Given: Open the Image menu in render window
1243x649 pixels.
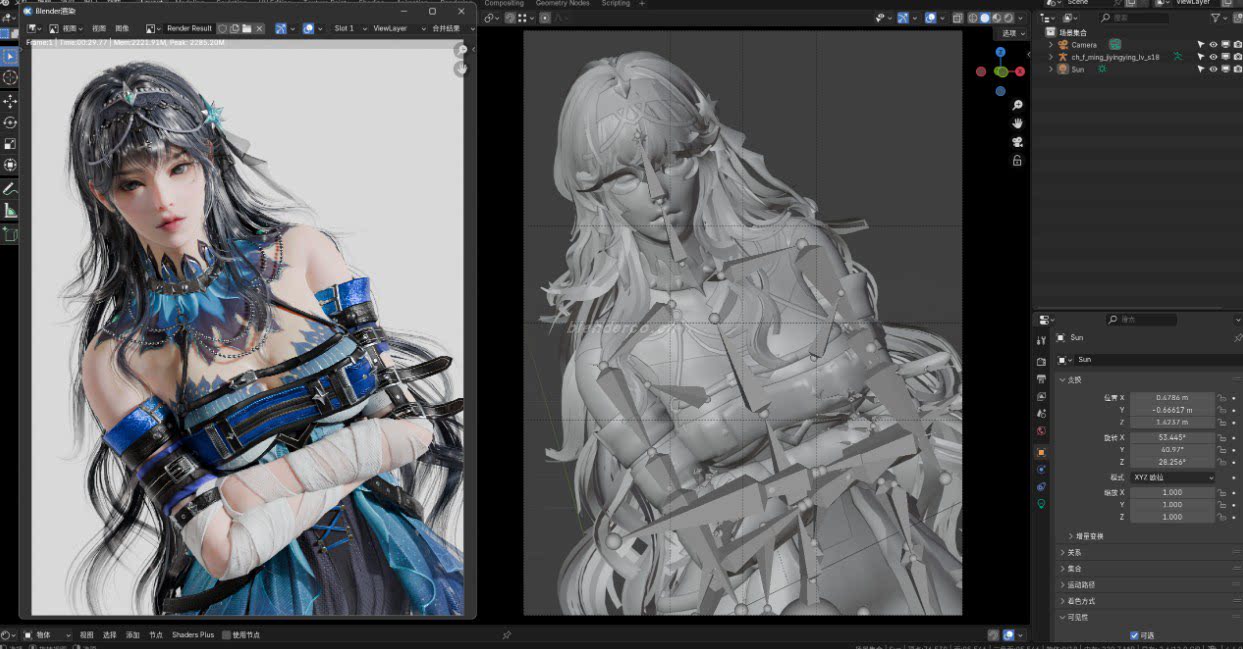Looking at the screenshot, I should point(122,28).
